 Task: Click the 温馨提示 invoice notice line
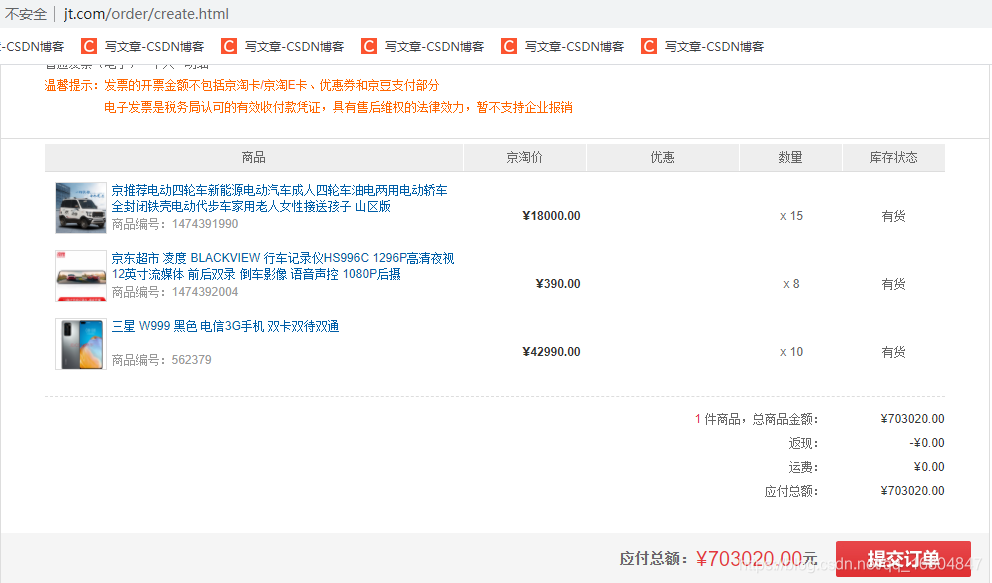click(x=242, y=85)
